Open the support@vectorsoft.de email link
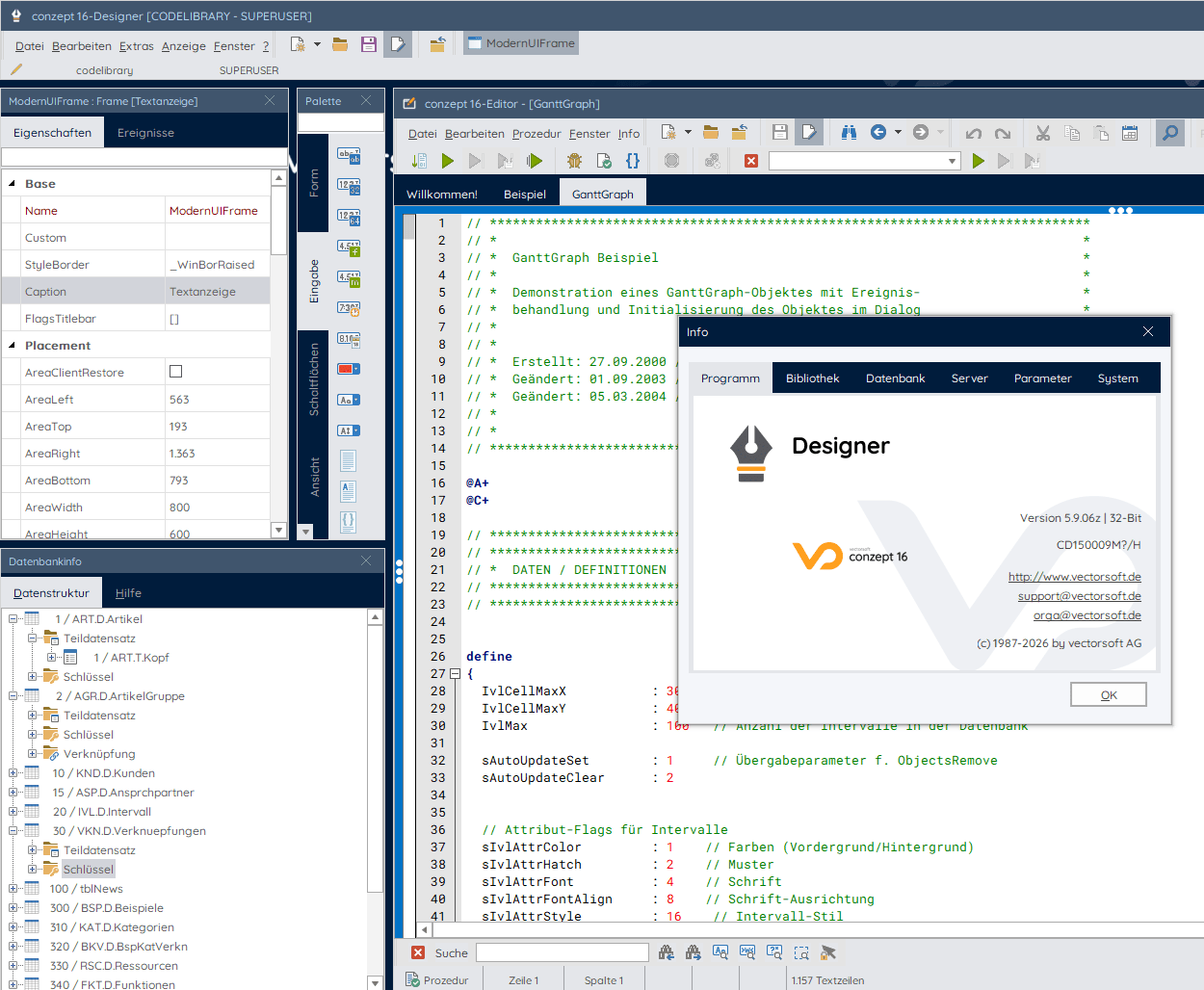Screen dimensions: 1204x990 click(x=1079, y=596)
